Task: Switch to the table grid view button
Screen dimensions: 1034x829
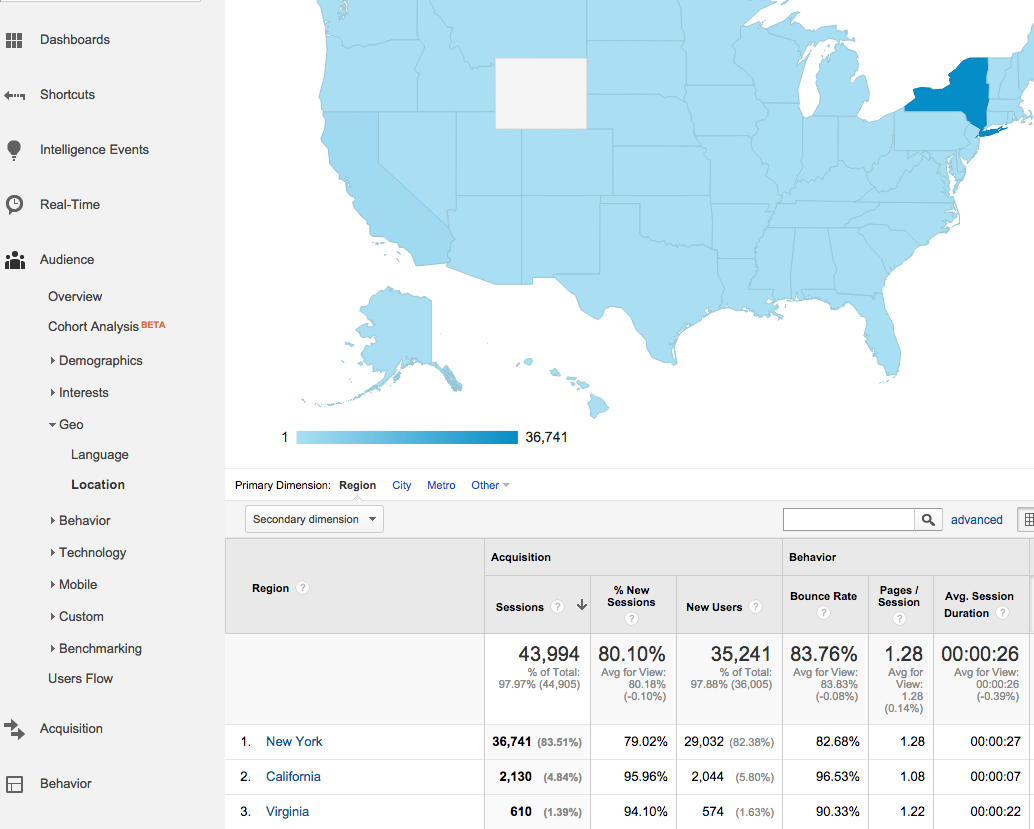Action: coord(1027,520)
